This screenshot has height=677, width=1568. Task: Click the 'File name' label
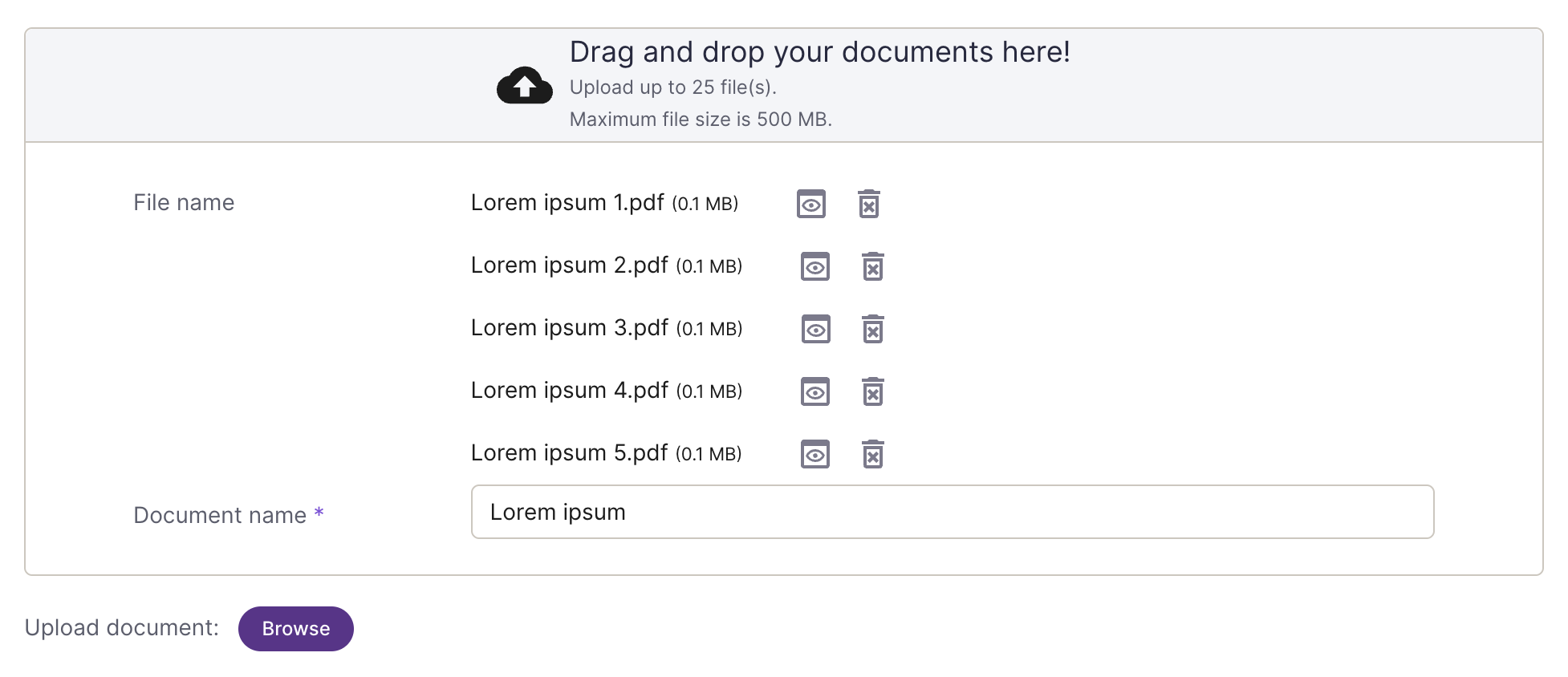pos(184,203)
